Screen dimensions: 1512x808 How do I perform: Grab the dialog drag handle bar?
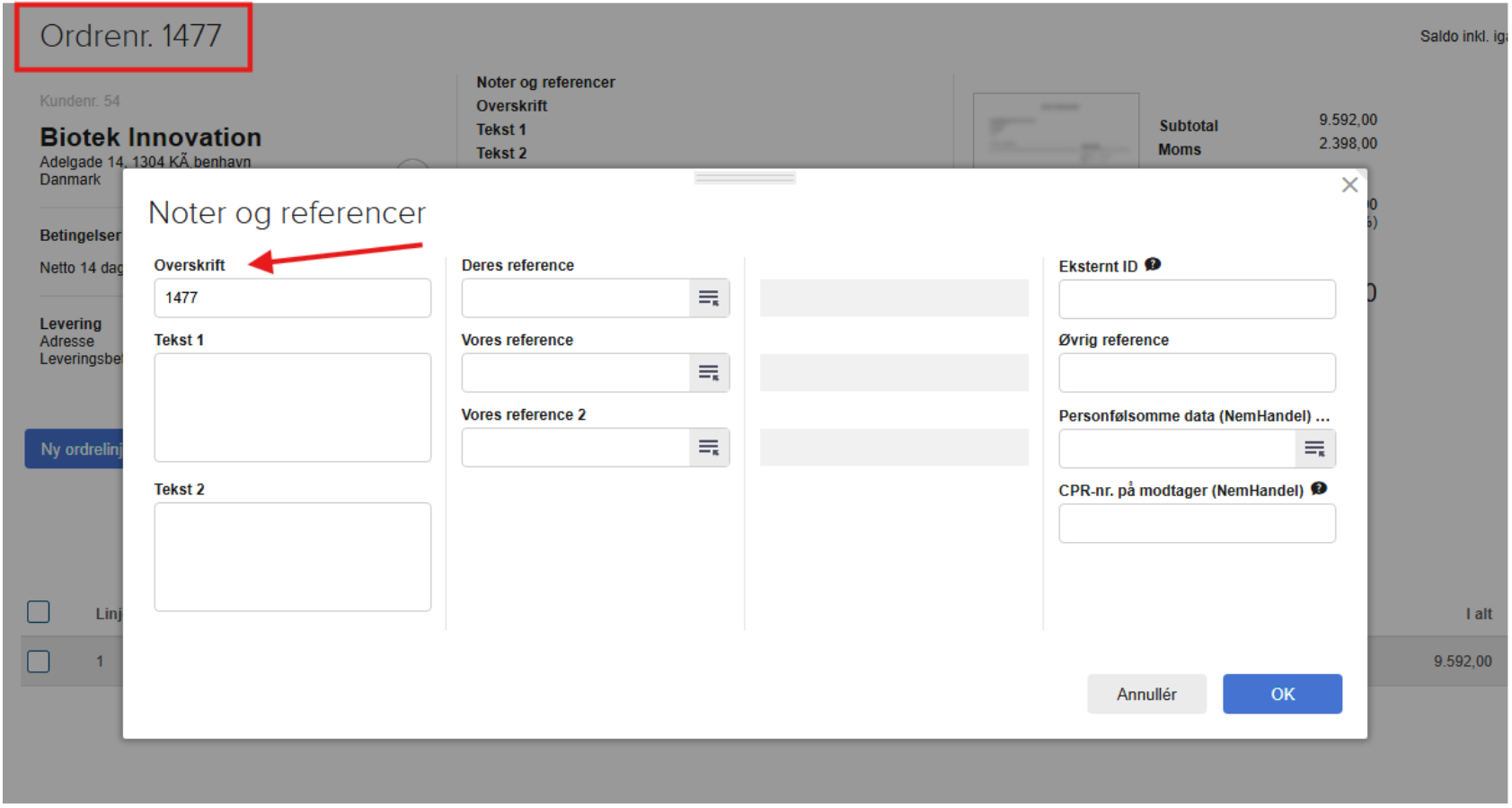click(x=745, y=178)
